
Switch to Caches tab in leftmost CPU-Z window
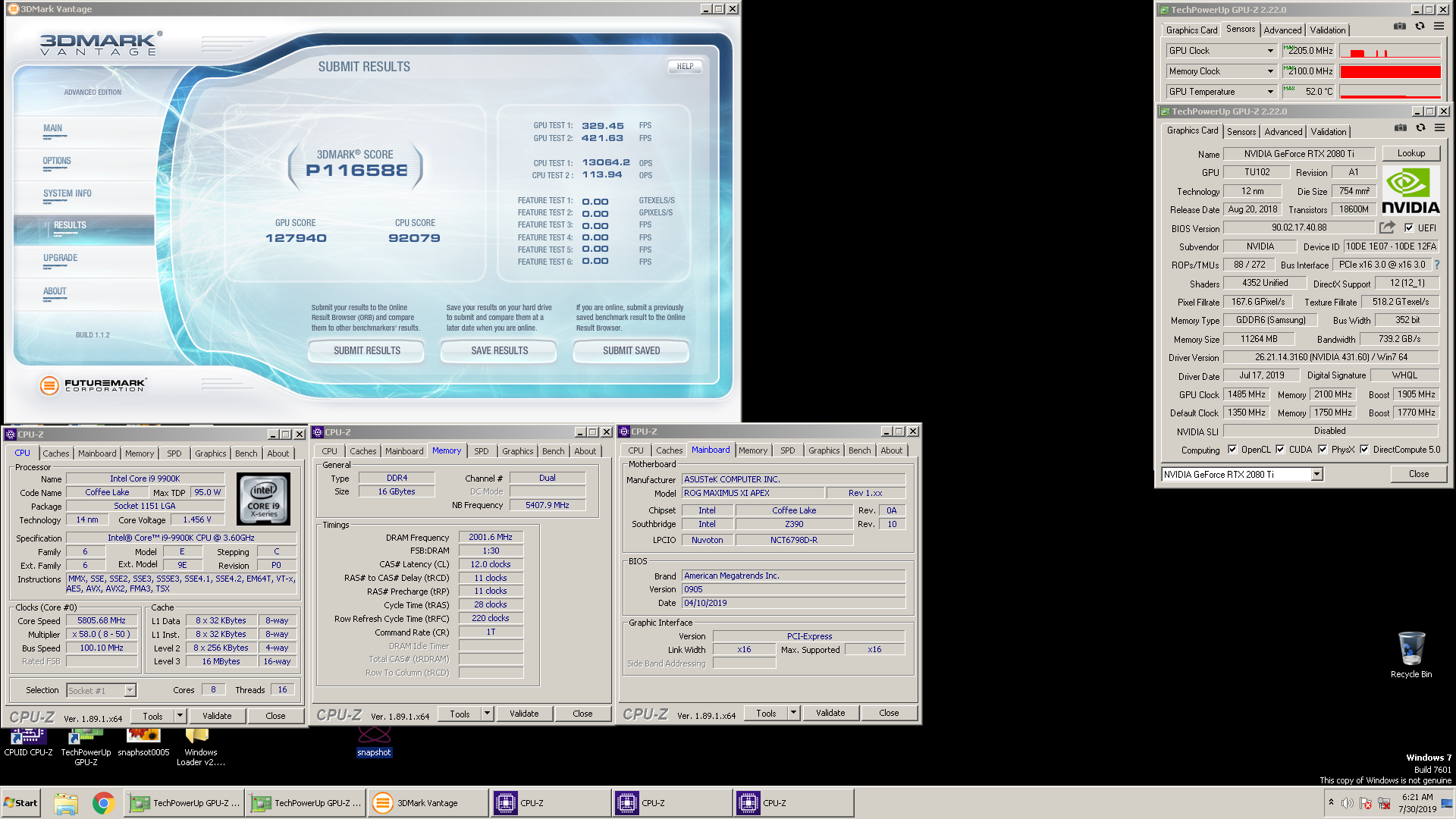(x=56, y=453)
